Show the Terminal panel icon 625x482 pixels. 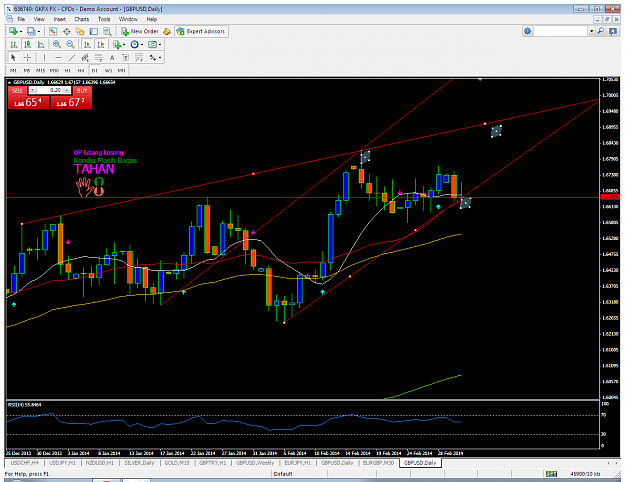click(94, 31)
